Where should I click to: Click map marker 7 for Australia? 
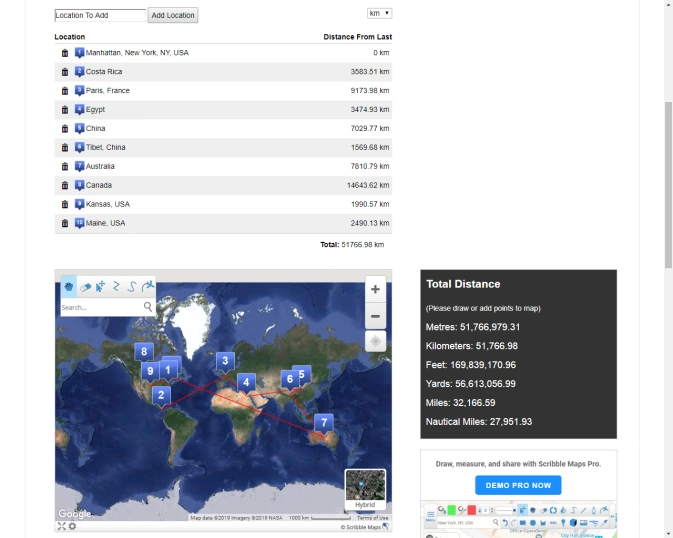324,423
